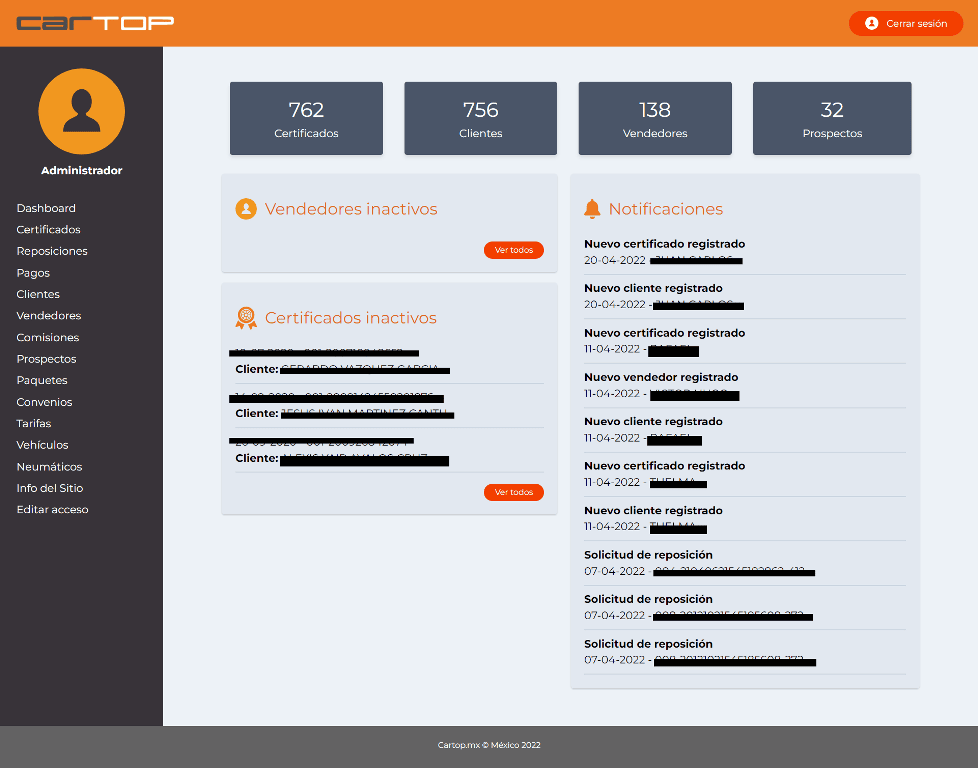Select Editar acceso in sidebar

click(x=52, y=510)
